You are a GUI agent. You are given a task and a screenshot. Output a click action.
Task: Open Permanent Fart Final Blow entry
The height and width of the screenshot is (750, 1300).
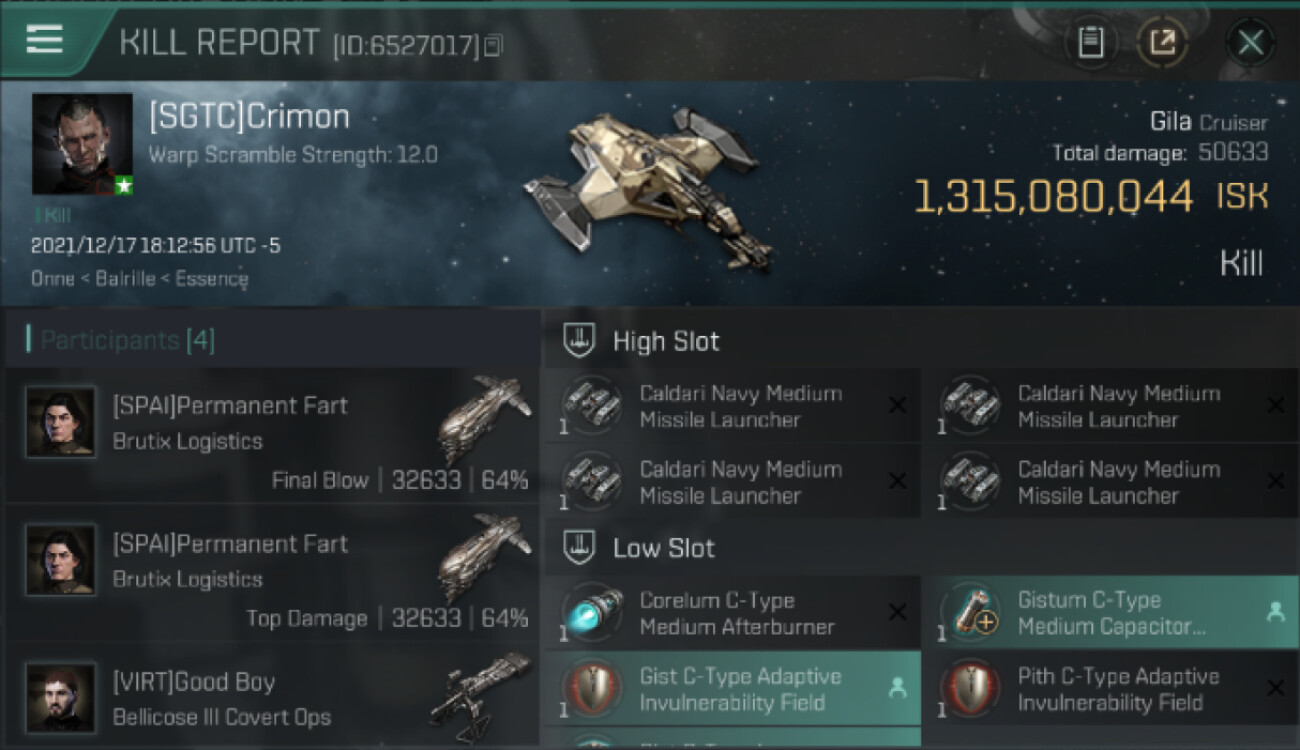click(x=272, y=435)
